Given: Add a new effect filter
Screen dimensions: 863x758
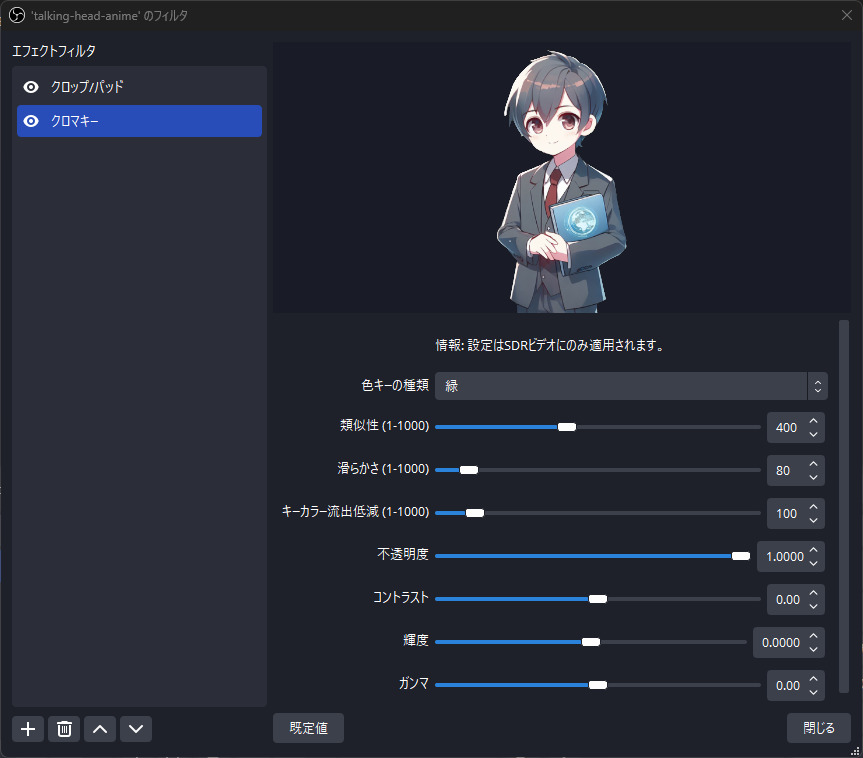Looking at the screenshot, I should [x=27, y=729].
